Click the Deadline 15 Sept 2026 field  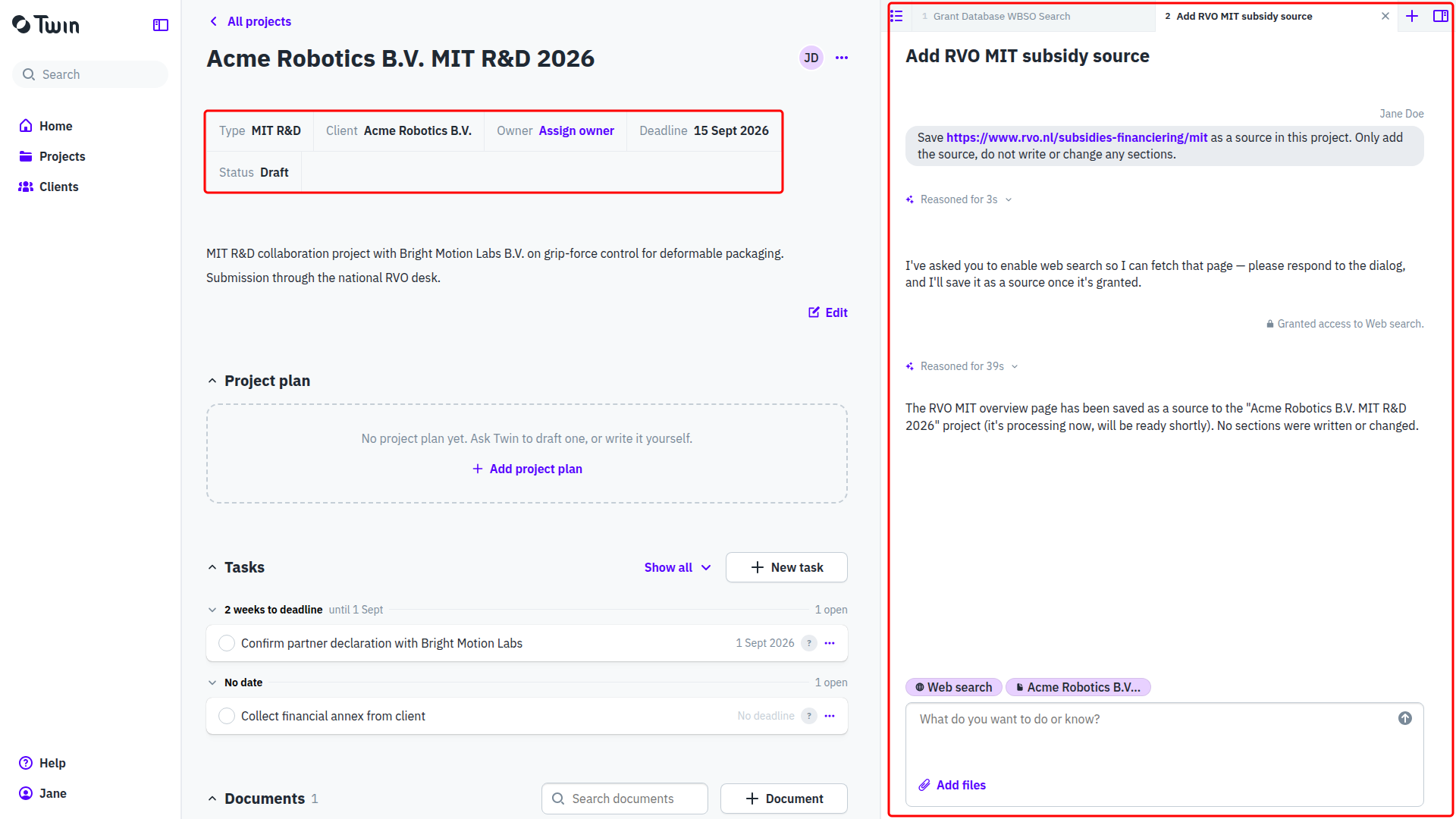click(x=704, y=130)
